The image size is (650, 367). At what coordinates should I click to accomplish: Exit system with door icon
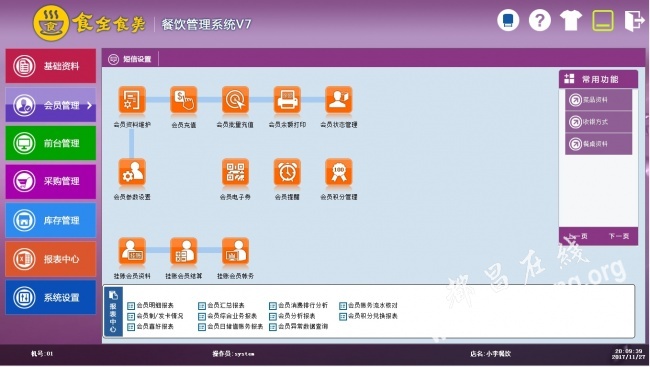click(634, 20)
